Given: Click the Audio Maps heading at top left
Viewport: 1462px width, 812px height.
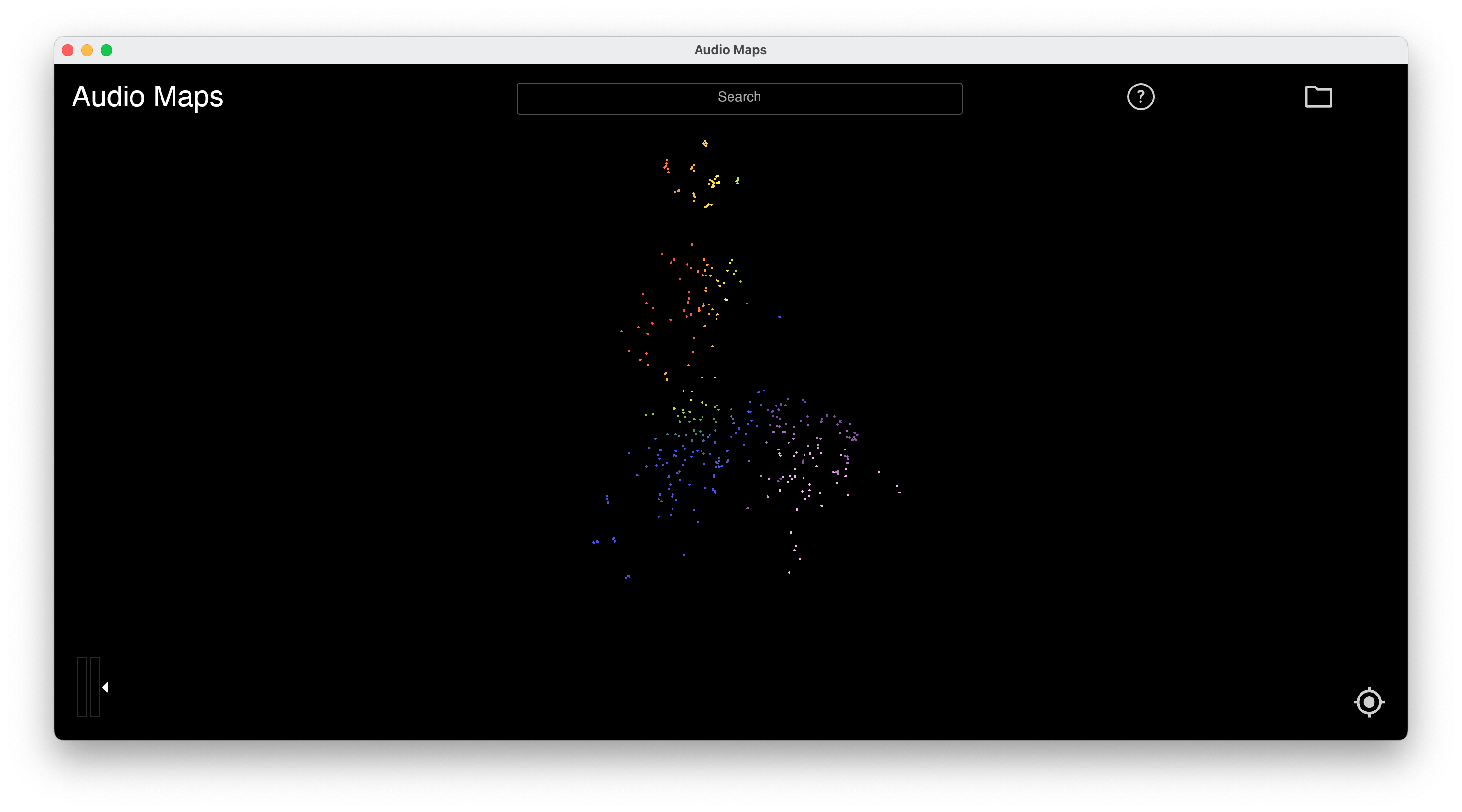Looking at the screenshot, I should coord(147,97).
